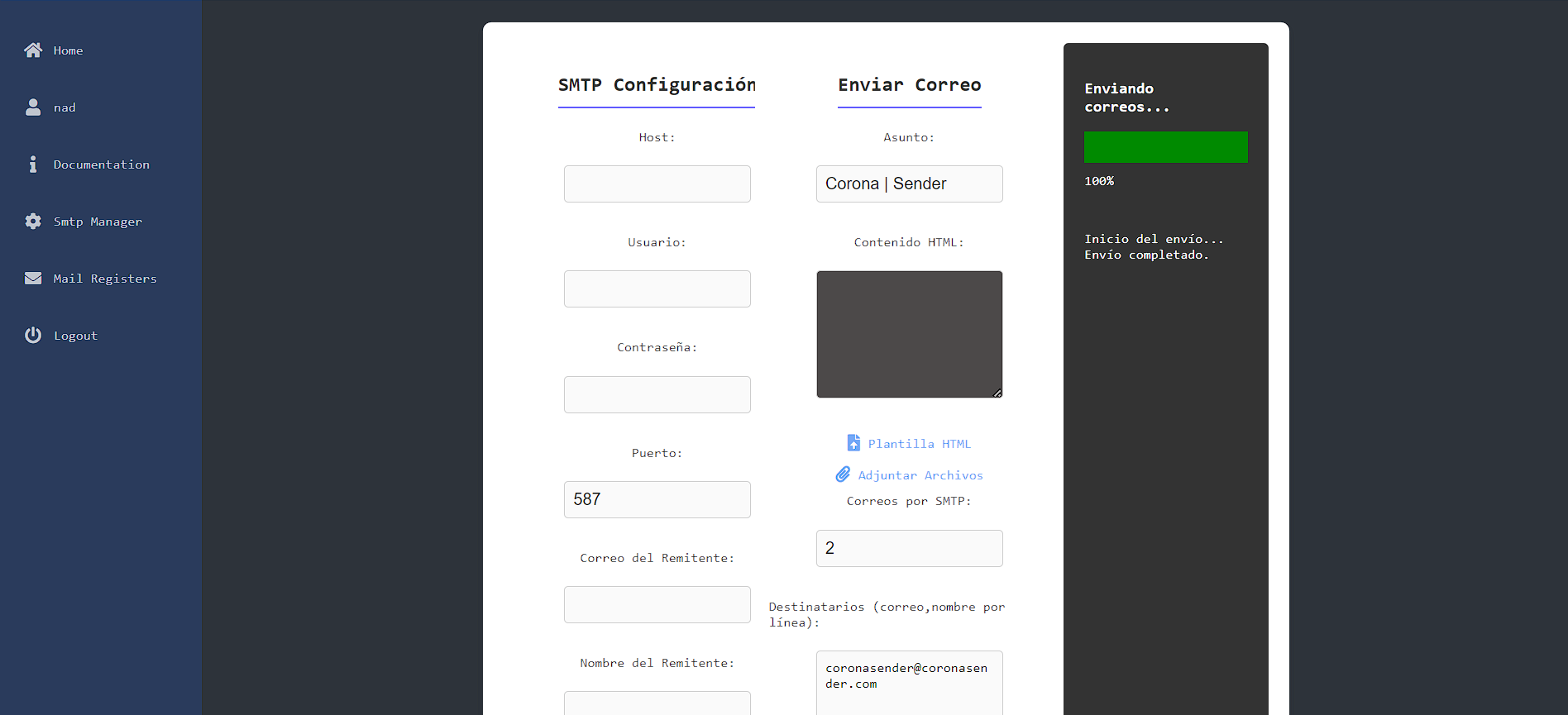Click the green sending progress bar
Screen dimensions: 1568x715
pyautogui.click(x=1166, y=147)
